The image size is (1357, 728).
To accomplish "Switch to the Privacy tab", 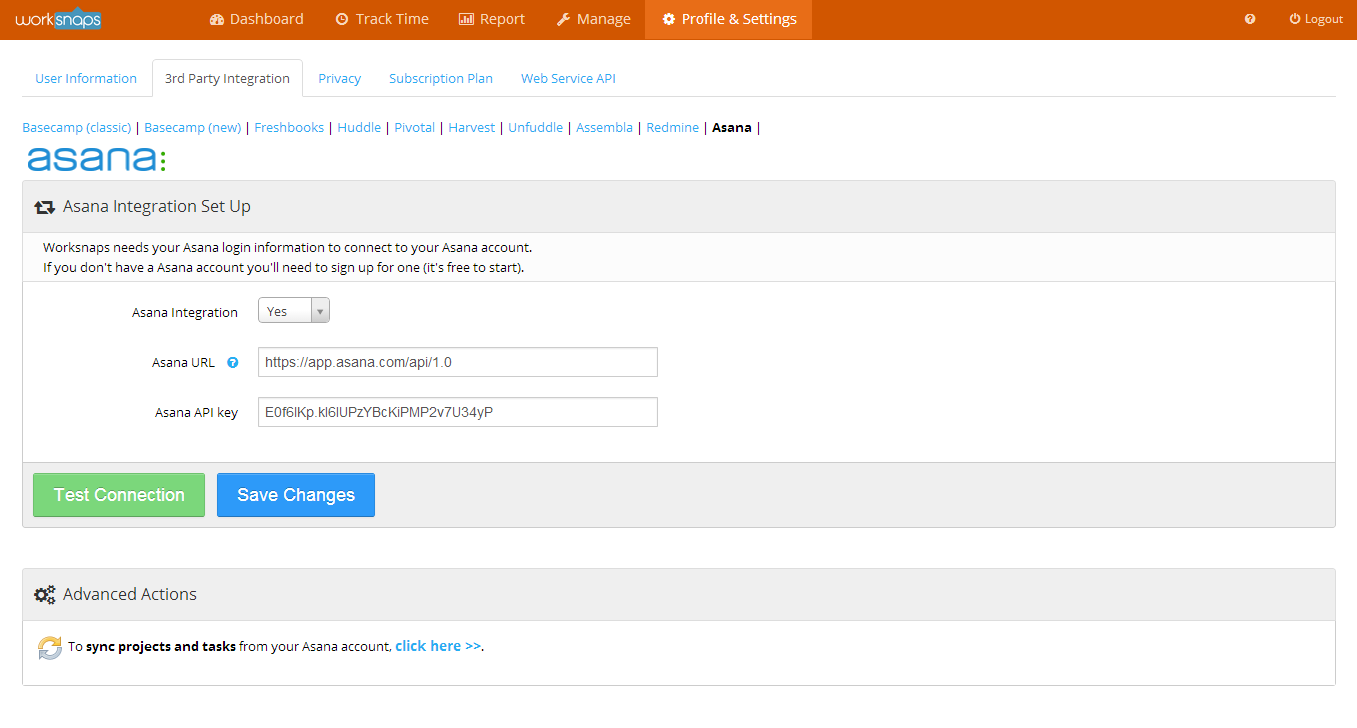I will click(339, 78).
